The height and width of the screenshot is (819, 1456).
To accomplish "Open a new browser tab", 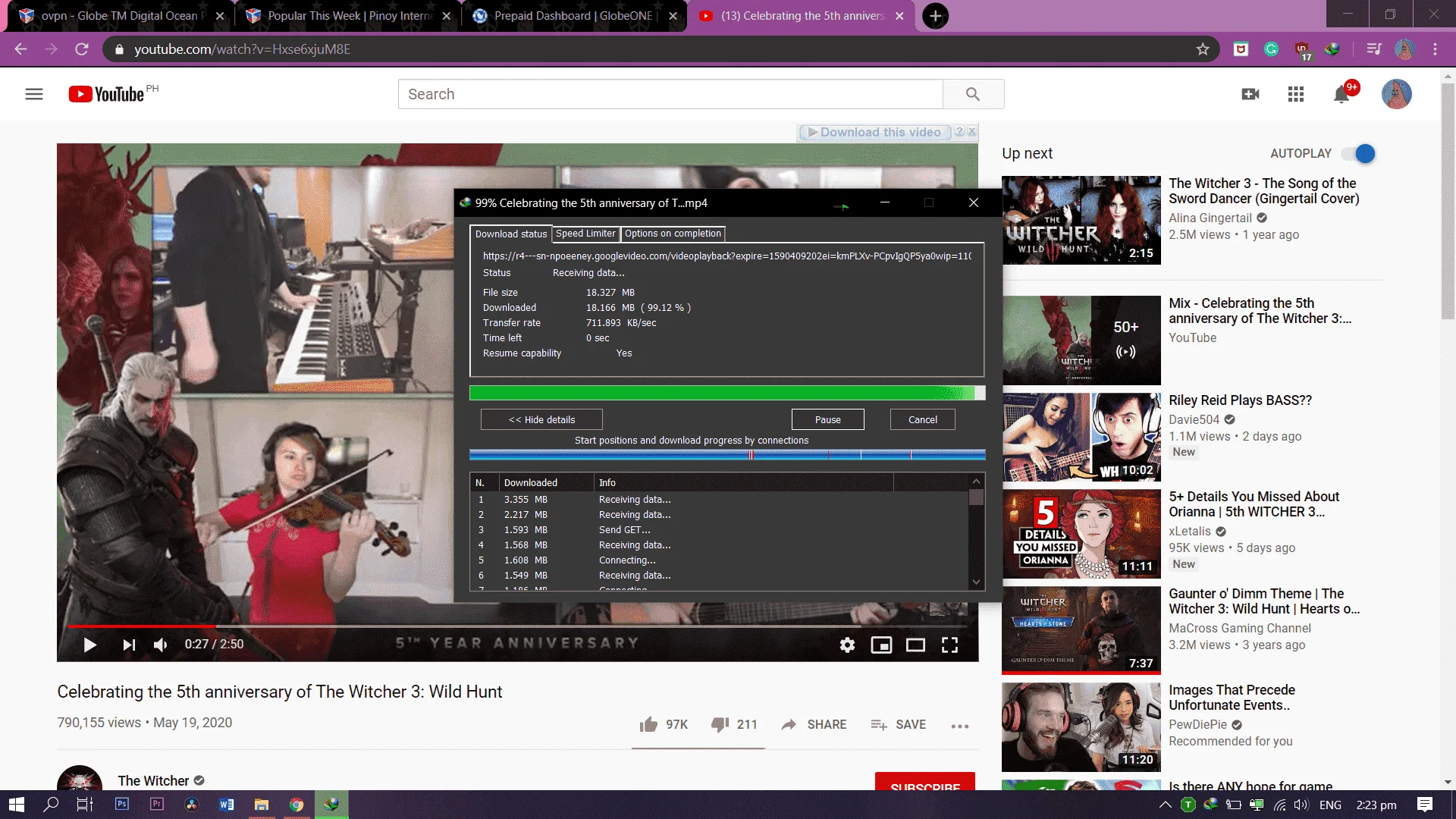I will click(935, 16).
